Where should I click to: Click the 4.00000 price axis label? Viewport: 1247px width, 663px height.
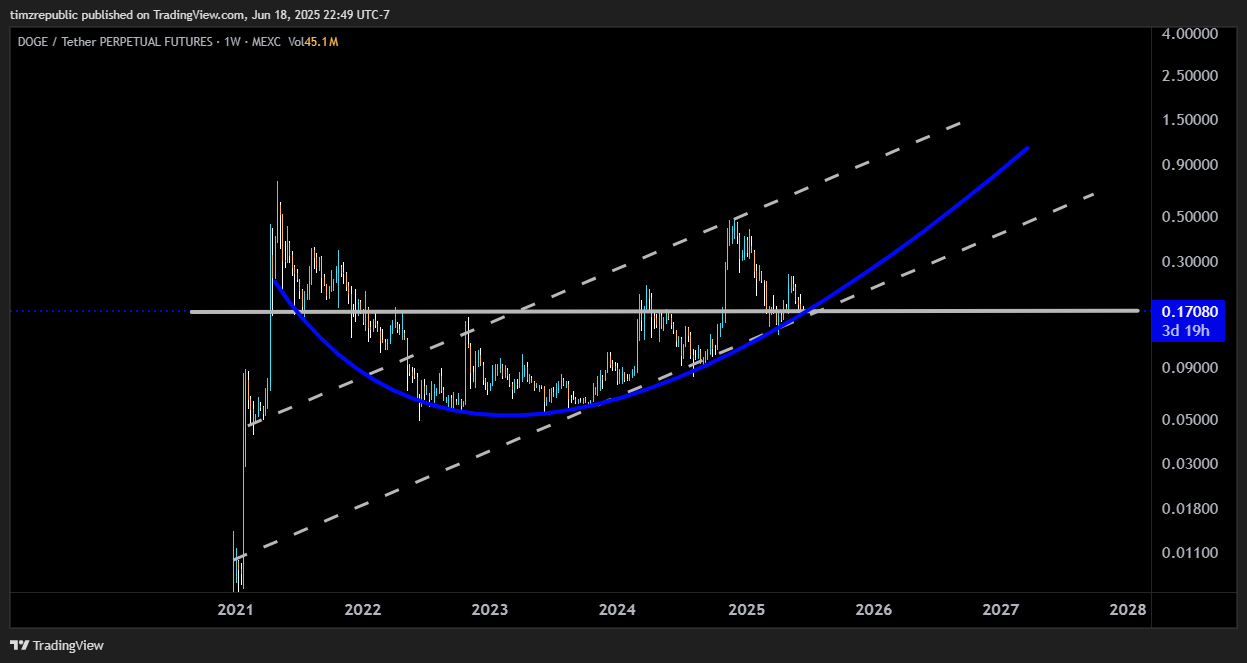click(x=1190, y=33)
